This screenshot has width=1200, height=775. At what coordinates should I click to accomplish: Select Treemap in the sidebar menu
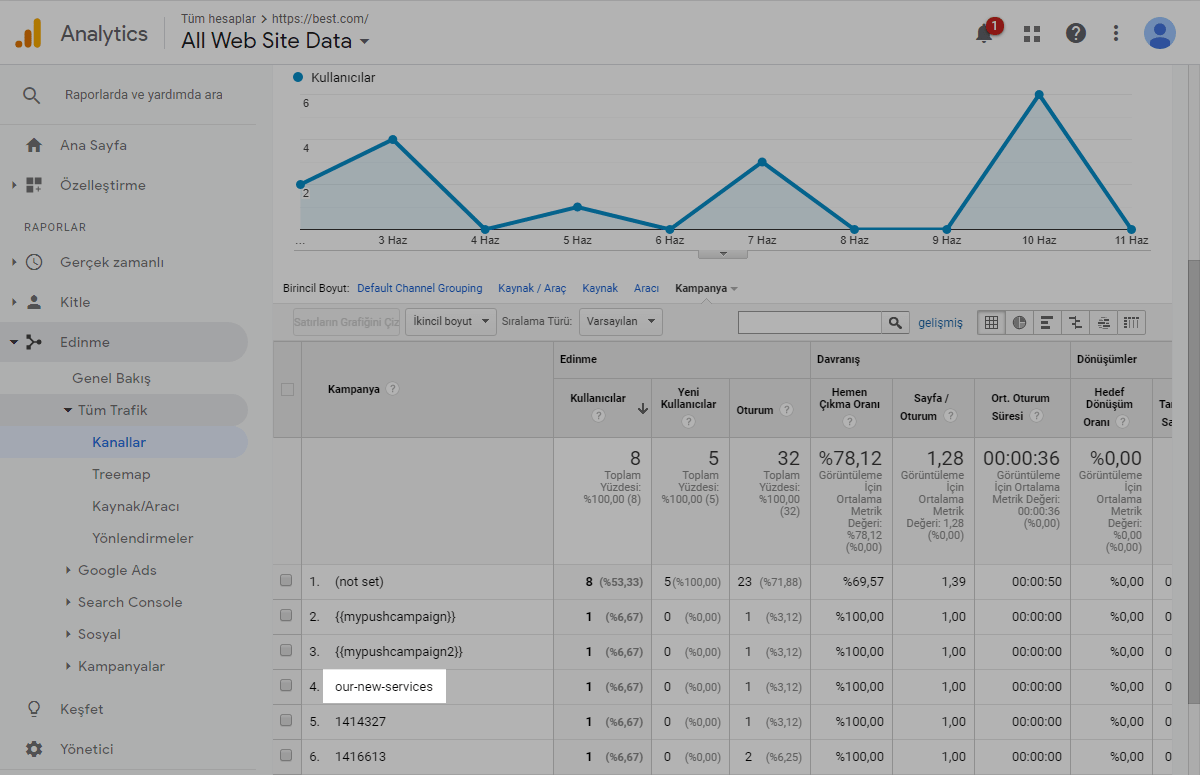[121, 474]
